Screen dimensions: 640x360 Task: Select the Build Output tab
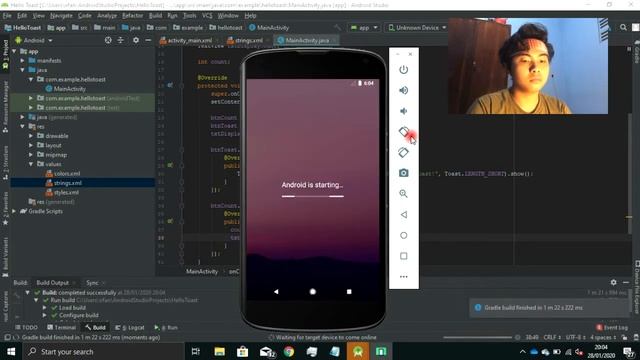click(x=53, y=282)
